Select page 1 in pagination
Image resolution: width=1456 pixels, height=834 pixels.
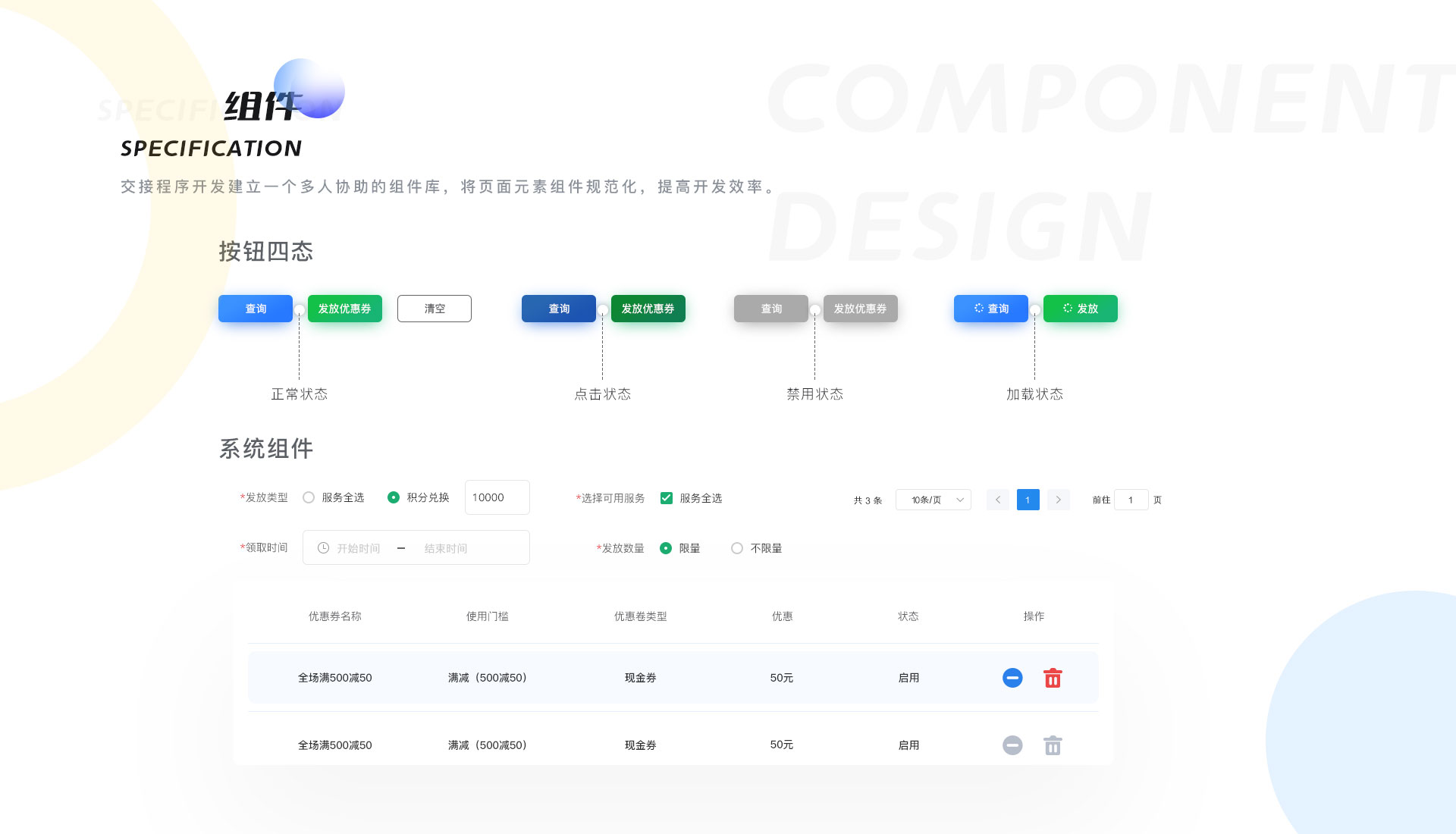coord(1028,500)
